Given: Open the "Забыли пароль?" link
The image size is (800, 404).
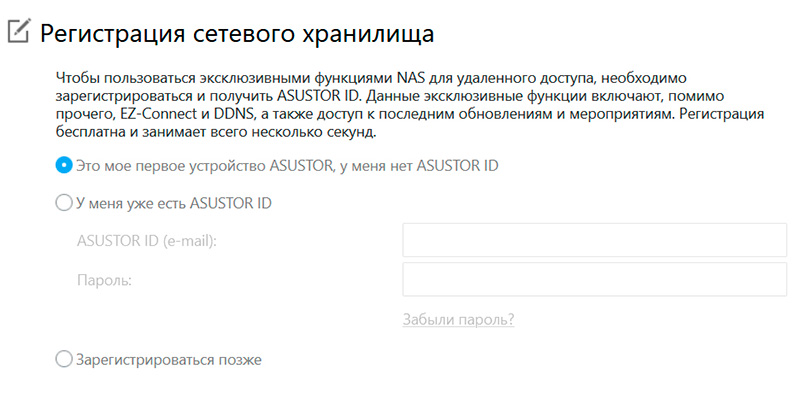Looking at the screenshot, I should (x=458, y=320).
